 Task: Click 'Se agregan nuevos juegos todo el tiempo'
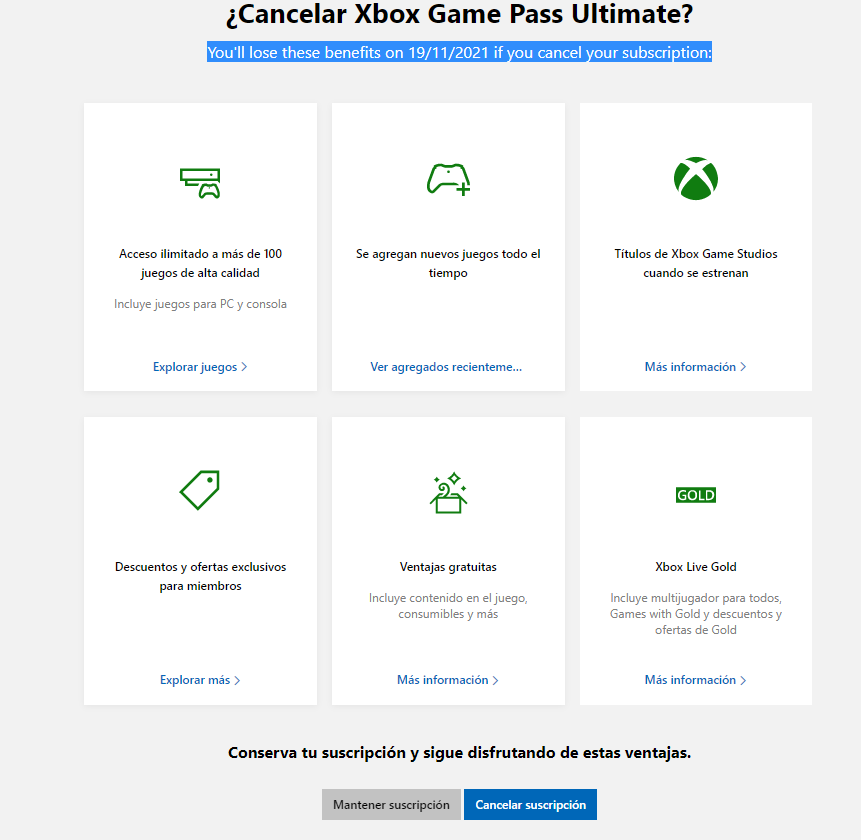click(x=448, y=263)
